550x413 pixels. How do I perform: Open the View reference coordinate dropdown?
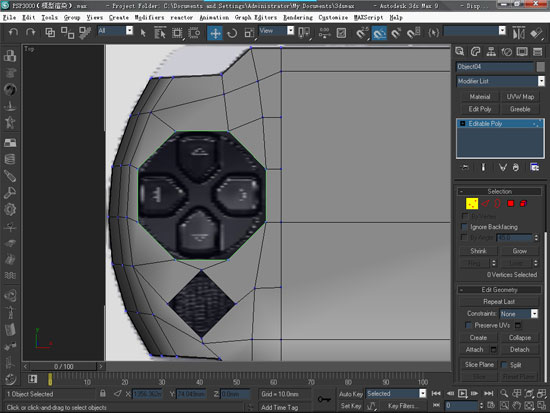[x=276, y=31]
